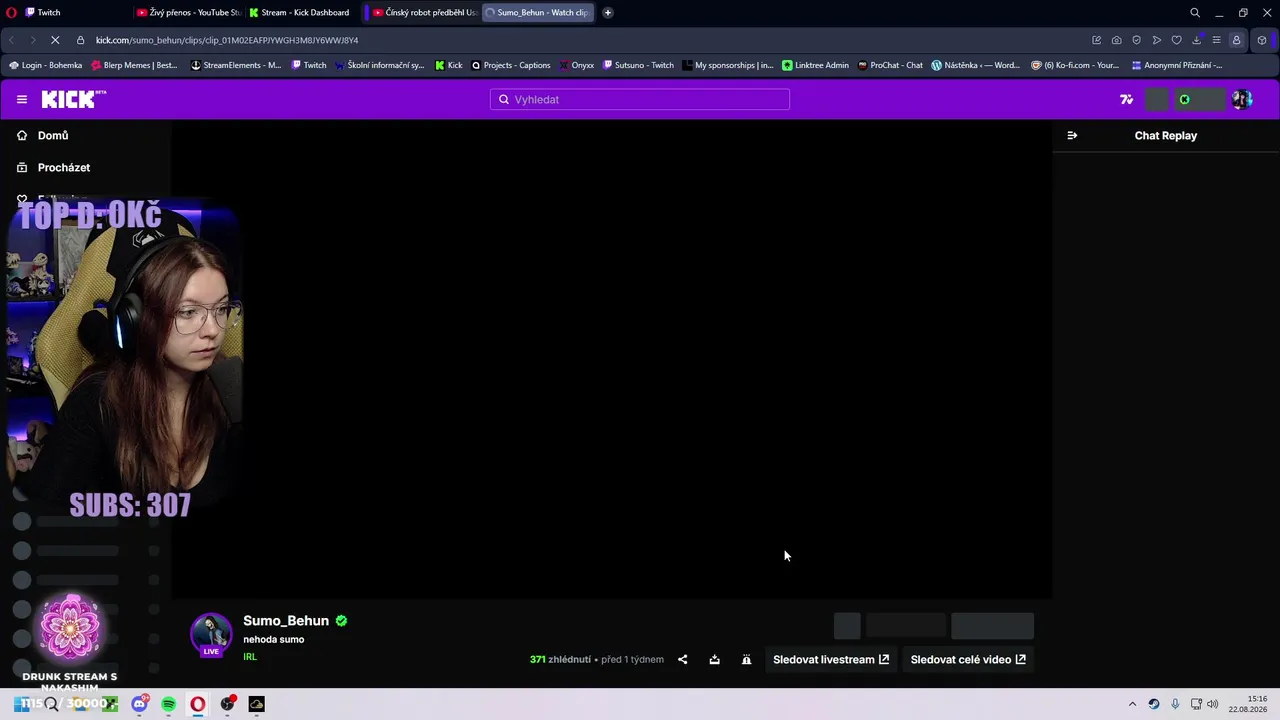1280x720 pixels.
Task: Open the browser downloads icon
Action: tap(1197, 40)
